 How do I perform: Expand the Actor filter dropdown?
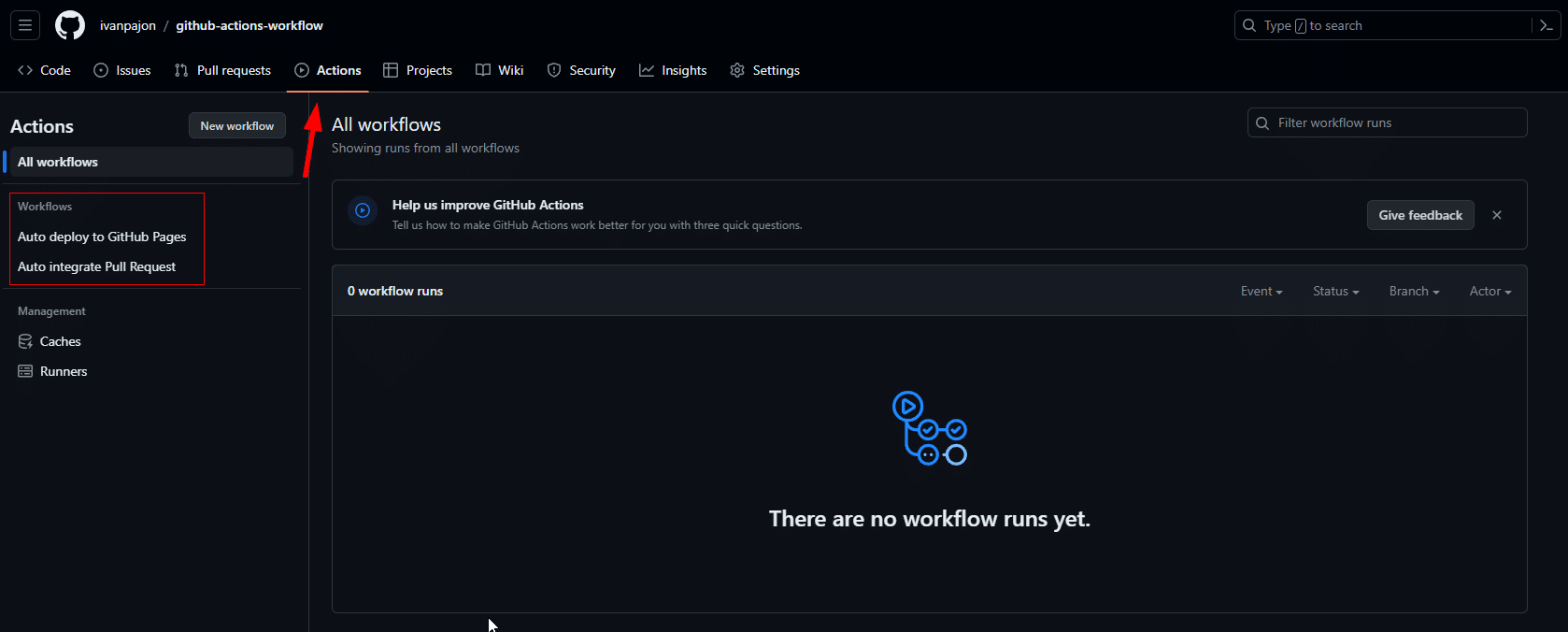click(1490, 291)
